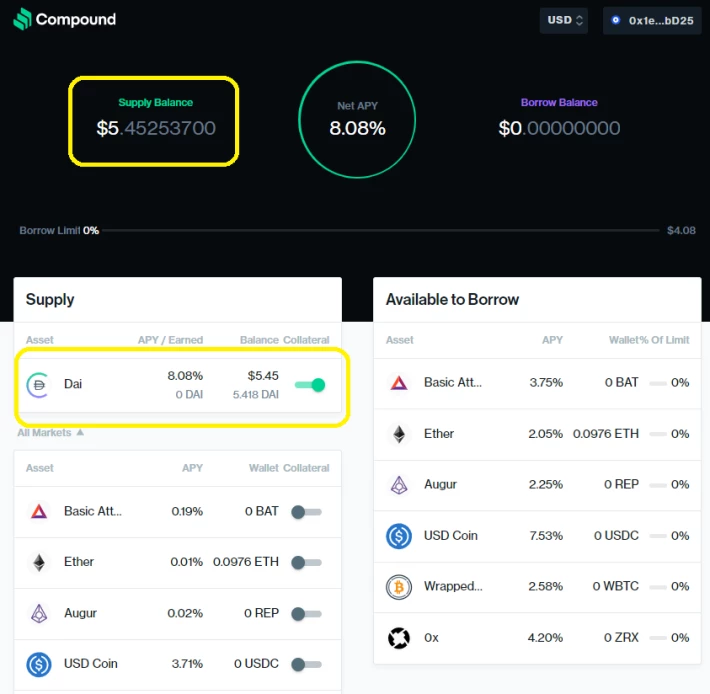Enable the Ether collateral toggle
The height and width of the screenshot is (694, 710).
click(307, 563)
